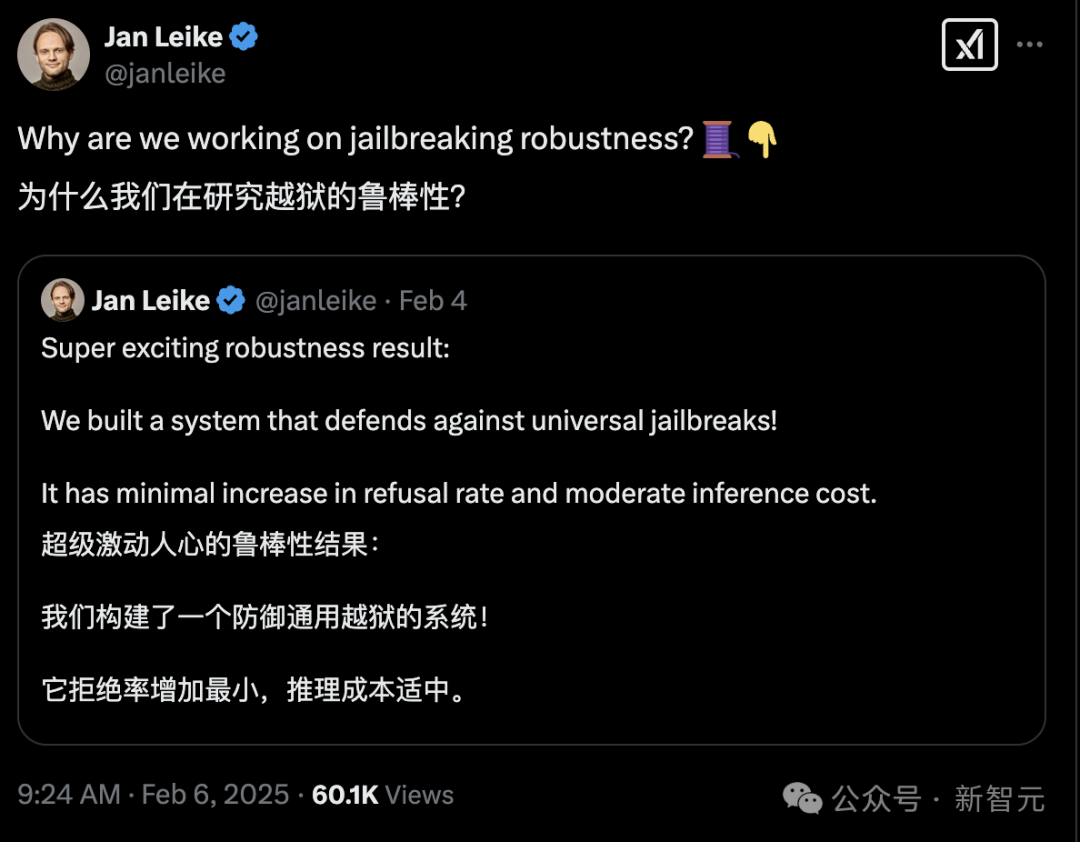Open the Feb 4 quoted tweet timestamp
Image resolution: width=1080 pixels, height=842 pixels.
click(432, 300)
